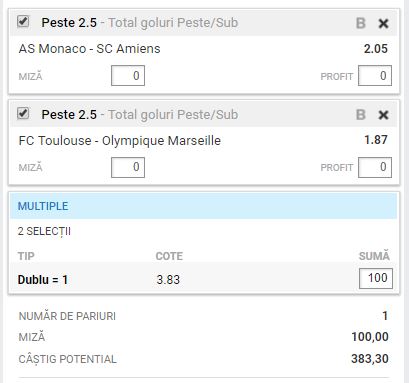Click the second Peste 2.5 selection title
The height and width of the screenshot is (383, 409).
69,115
